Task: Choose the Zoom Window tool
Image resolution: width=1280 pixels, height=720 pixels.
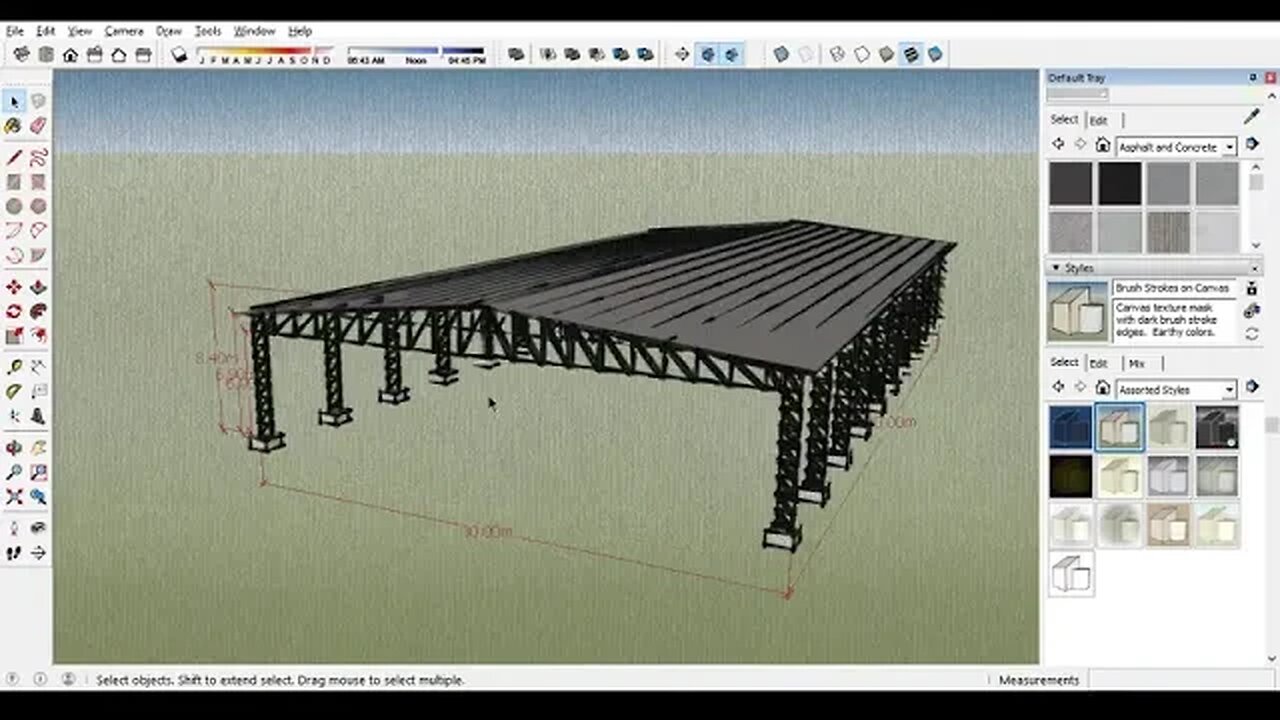Action: [38, 472]
